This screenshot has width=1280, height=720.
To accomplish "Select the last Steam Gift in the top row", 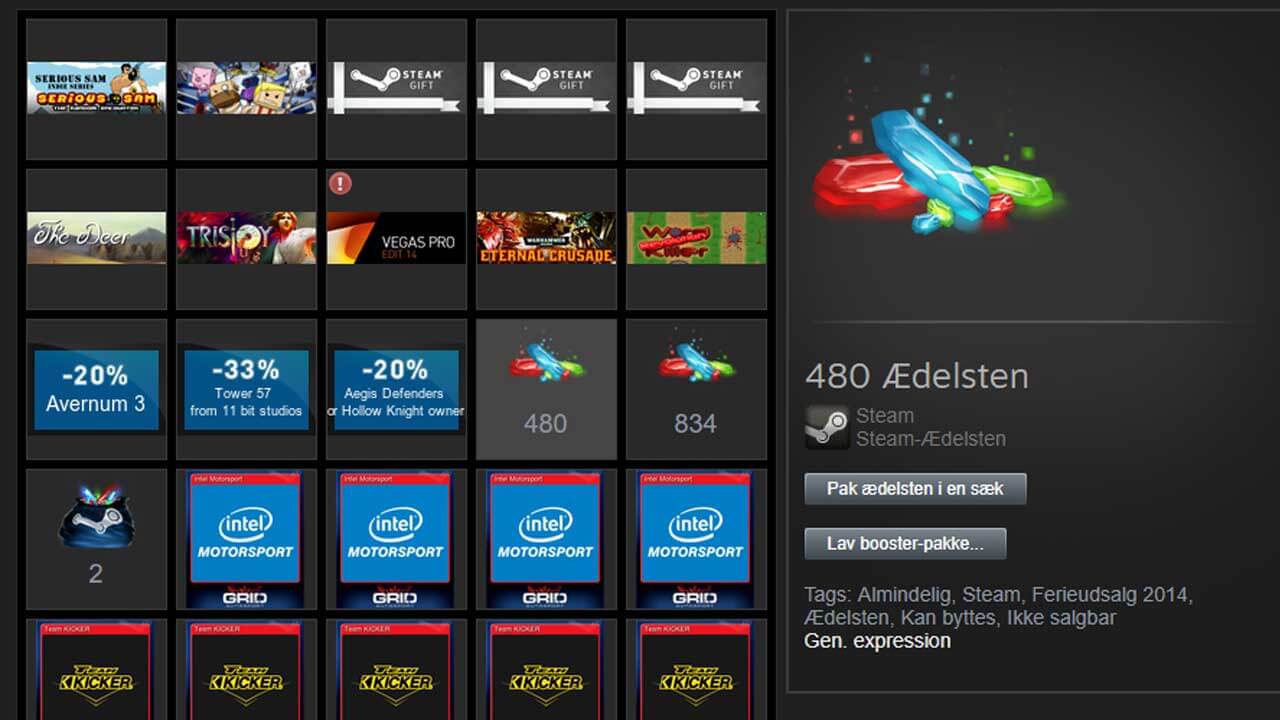I will 696,89.
